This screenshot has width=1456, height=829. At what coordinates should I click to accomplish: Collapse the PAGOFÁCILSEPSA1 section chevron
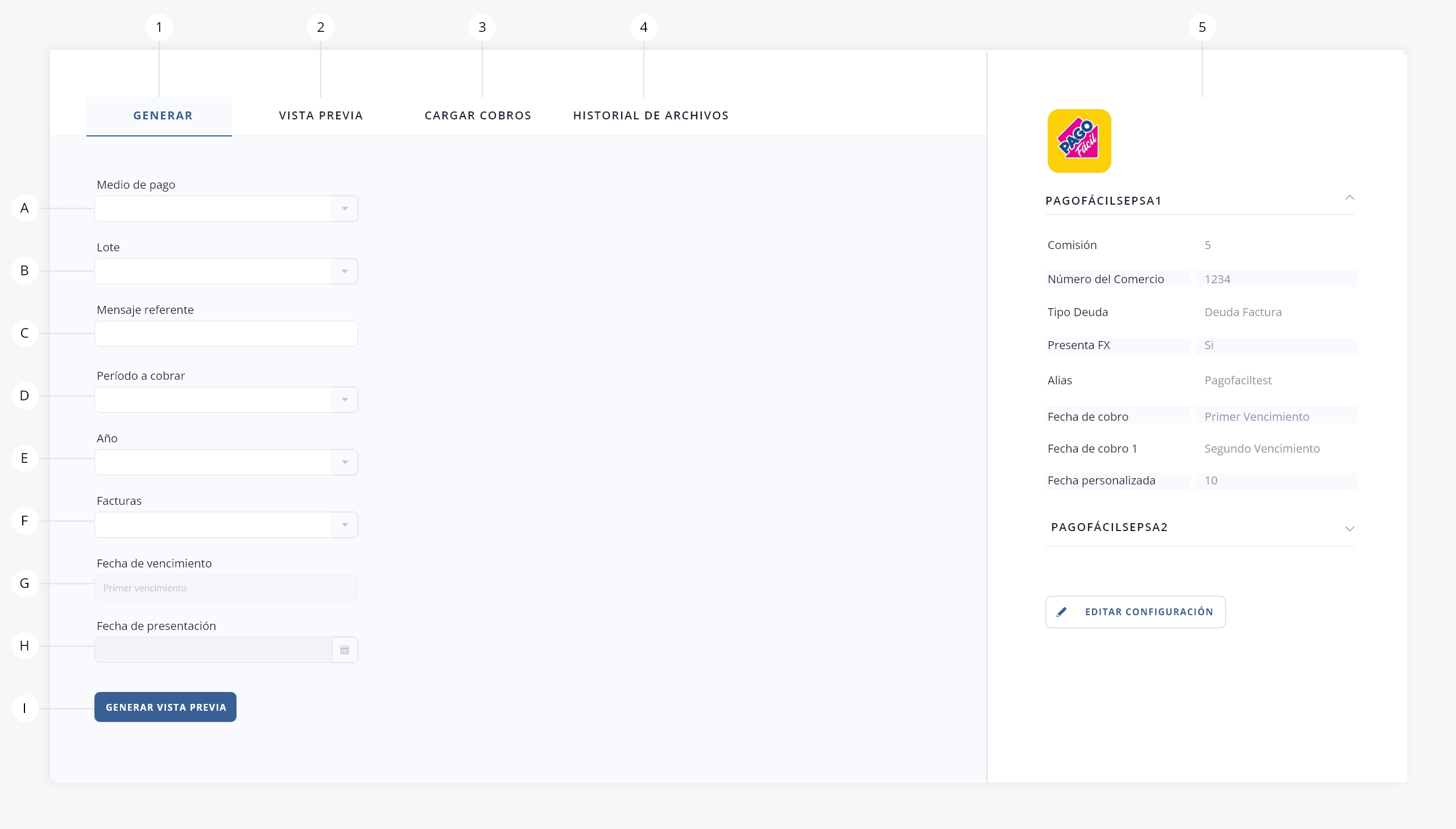click(1349, 197)
